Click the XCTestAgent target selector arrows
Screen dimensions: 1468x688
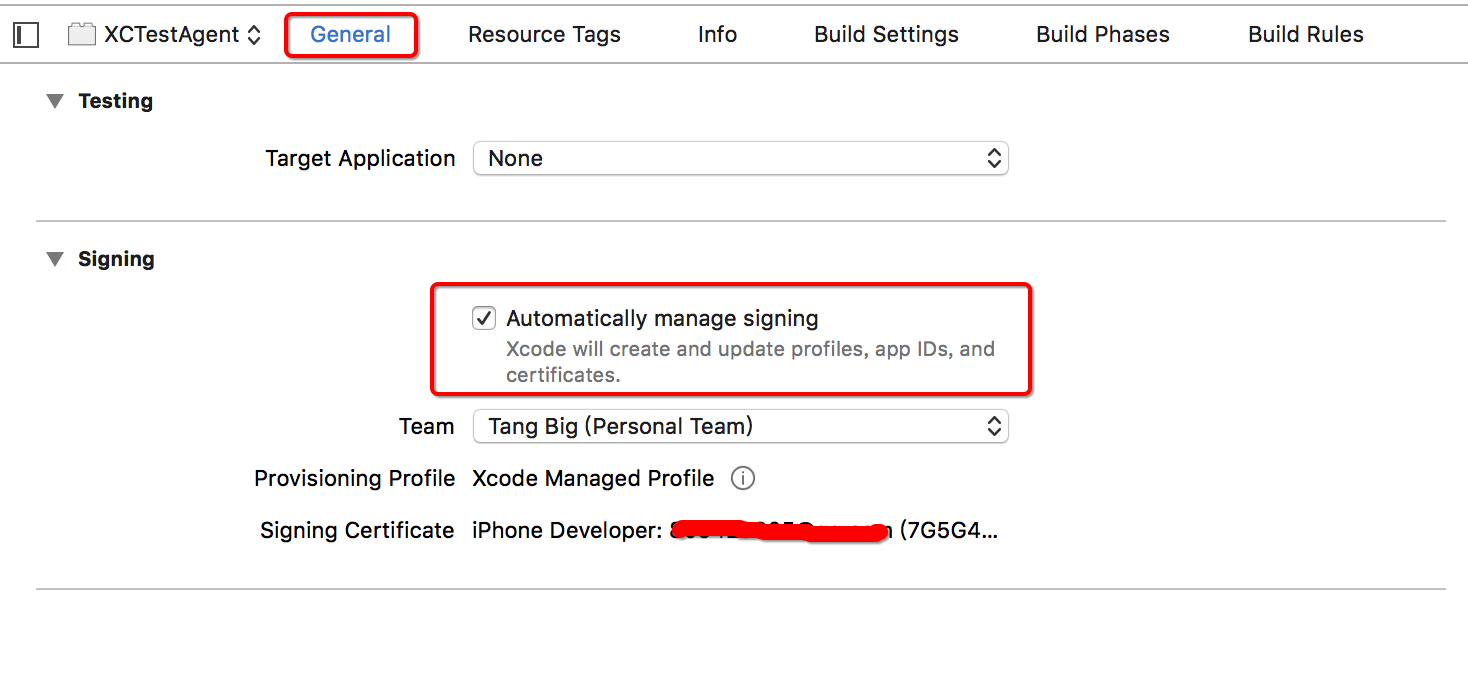(x=254, y=35)
